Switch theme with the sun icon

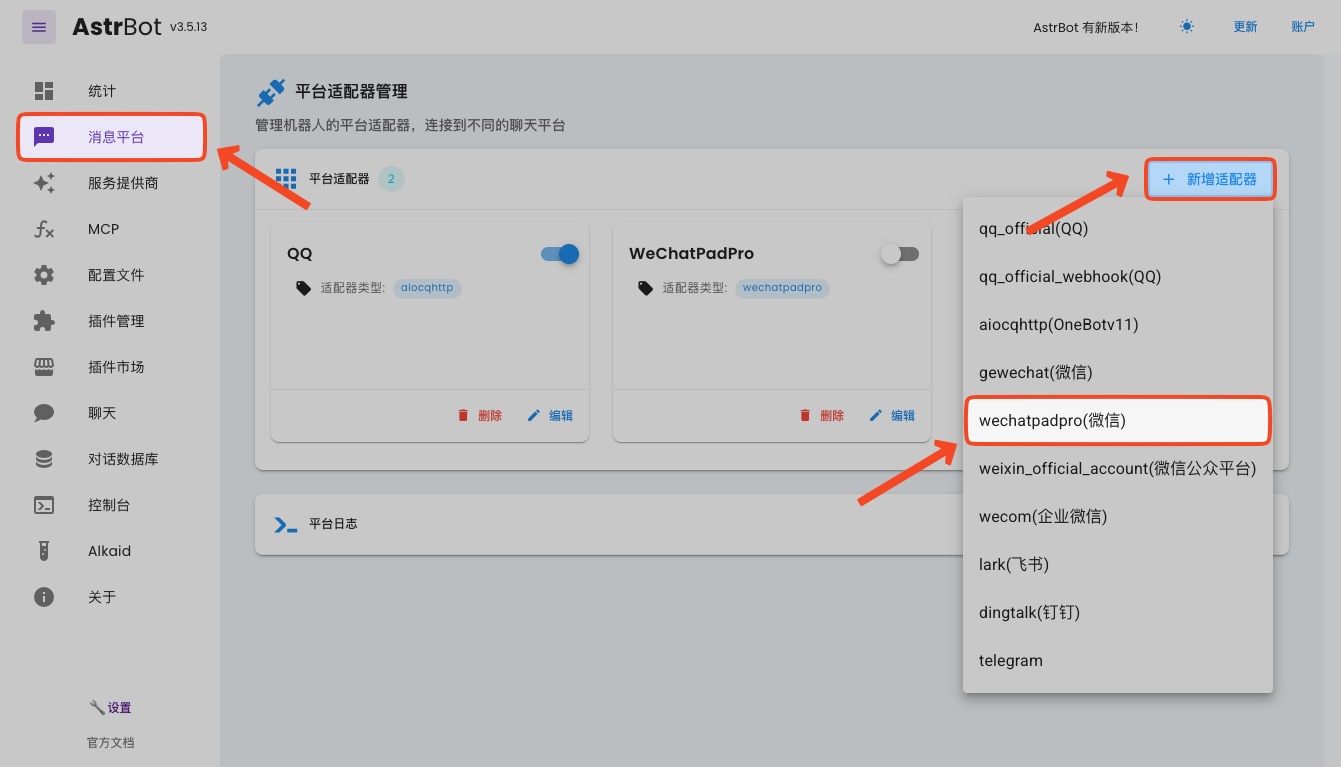[1187, 27]
